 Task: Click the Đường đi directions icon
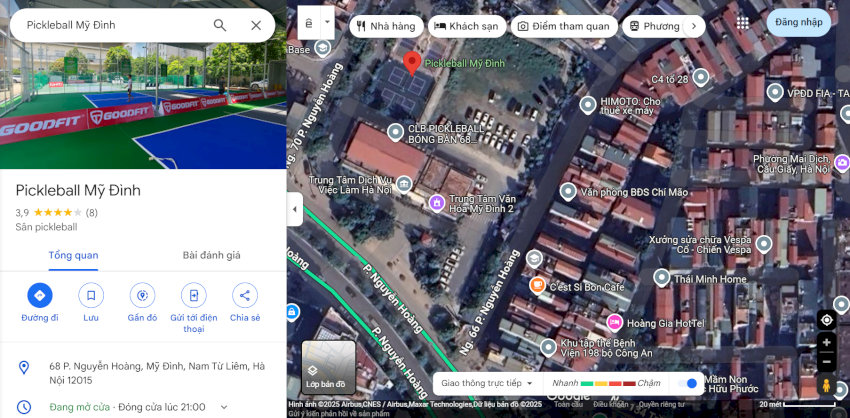pyautogui.click(x=40, y=296)
